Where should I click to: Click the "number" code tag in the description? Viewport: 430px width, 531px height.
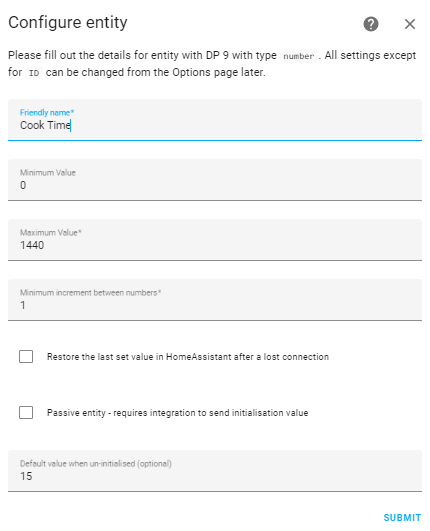click(x=299, y=56)
